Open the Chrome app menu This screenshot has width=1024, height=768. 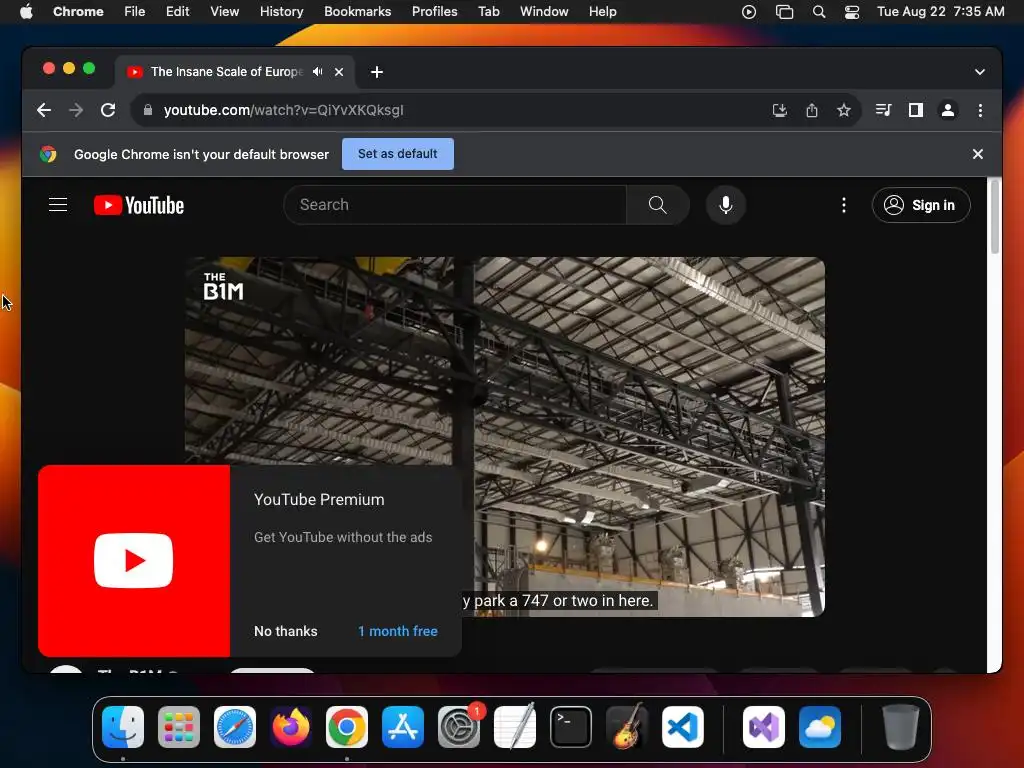78,12
